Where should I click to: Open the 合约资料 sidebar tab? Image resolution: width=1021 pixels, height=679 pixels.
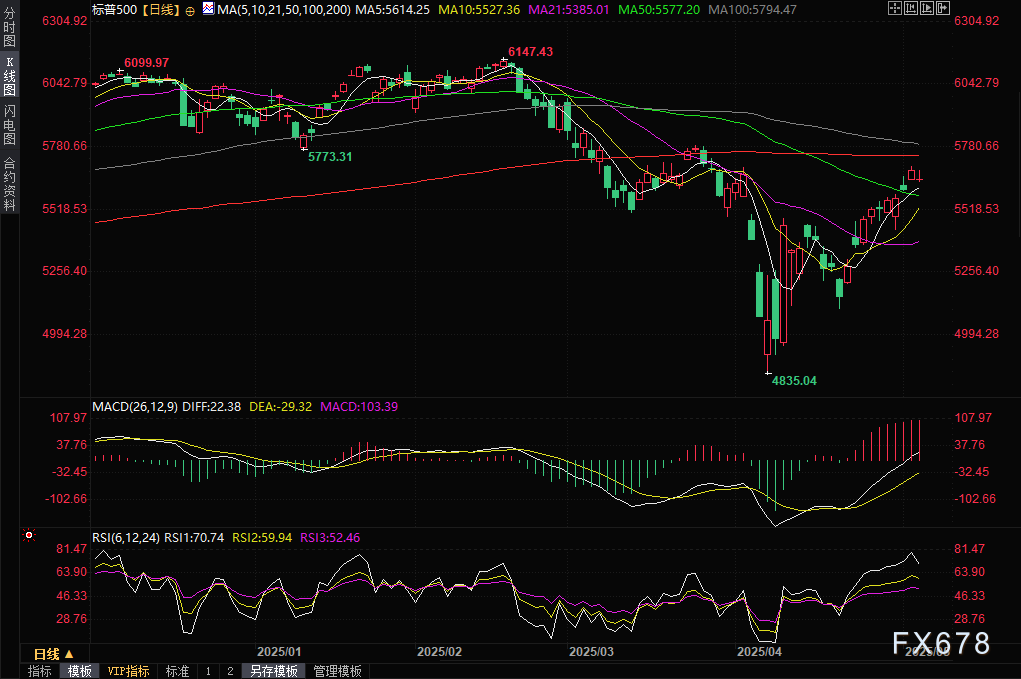(9, 183)
